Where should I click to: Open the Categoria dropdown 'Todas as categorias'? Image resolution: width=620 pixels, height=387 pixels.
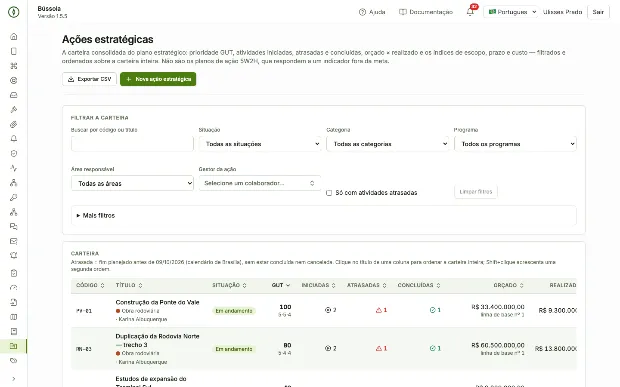pos(388,144)
